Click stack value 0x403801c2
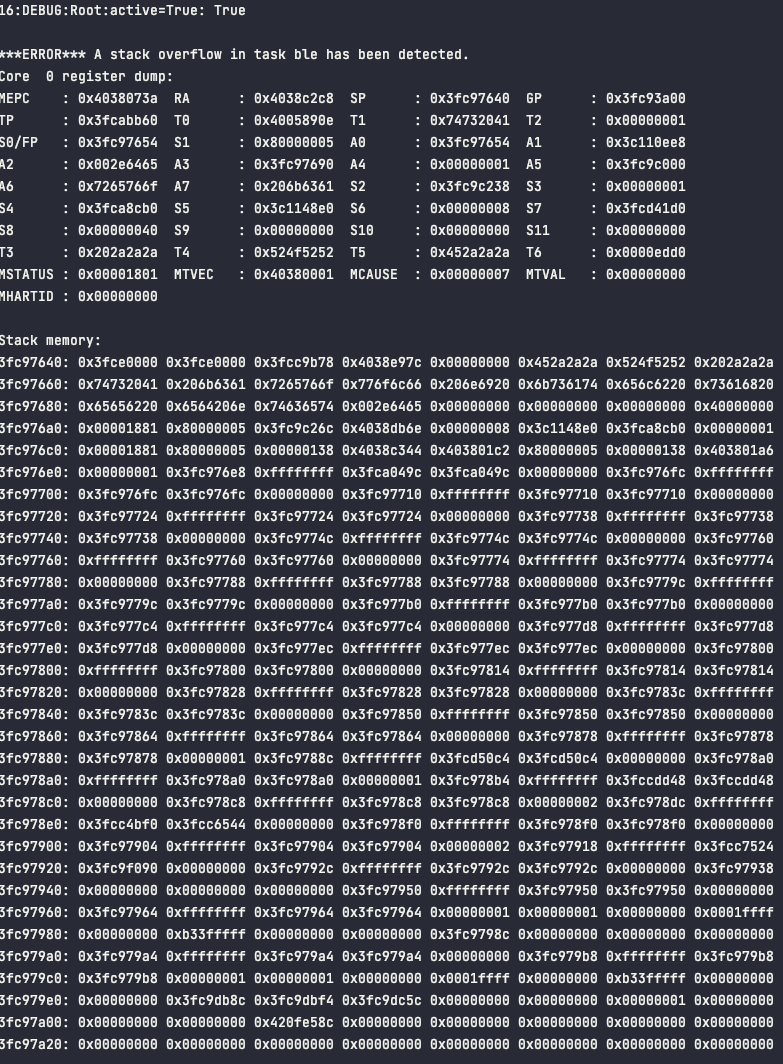The width and height of the screenshot is (783, 1064). pos(470,451)
